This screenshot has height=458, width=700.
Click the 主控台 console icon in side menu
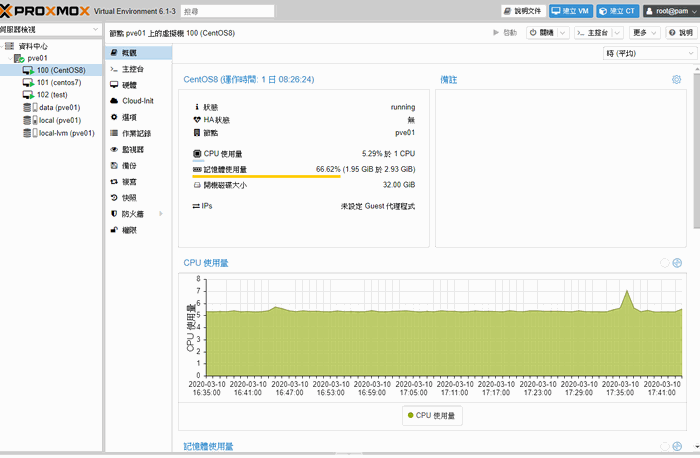[114, 69]
